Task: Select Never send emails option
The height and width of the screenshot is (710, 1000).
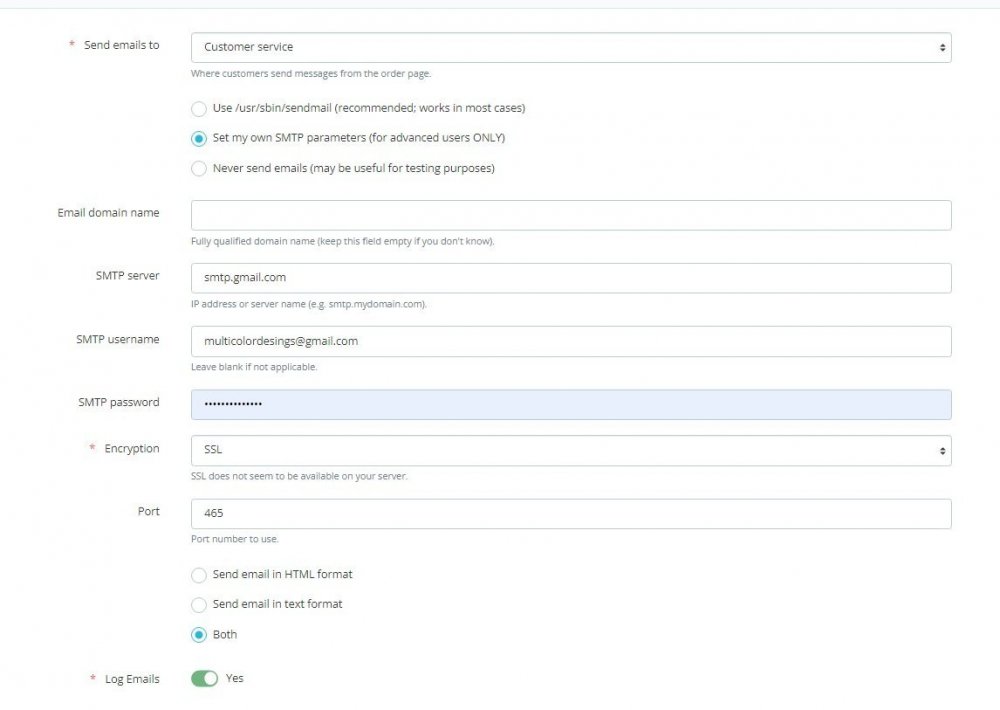Action: click(x=198, y=168)
